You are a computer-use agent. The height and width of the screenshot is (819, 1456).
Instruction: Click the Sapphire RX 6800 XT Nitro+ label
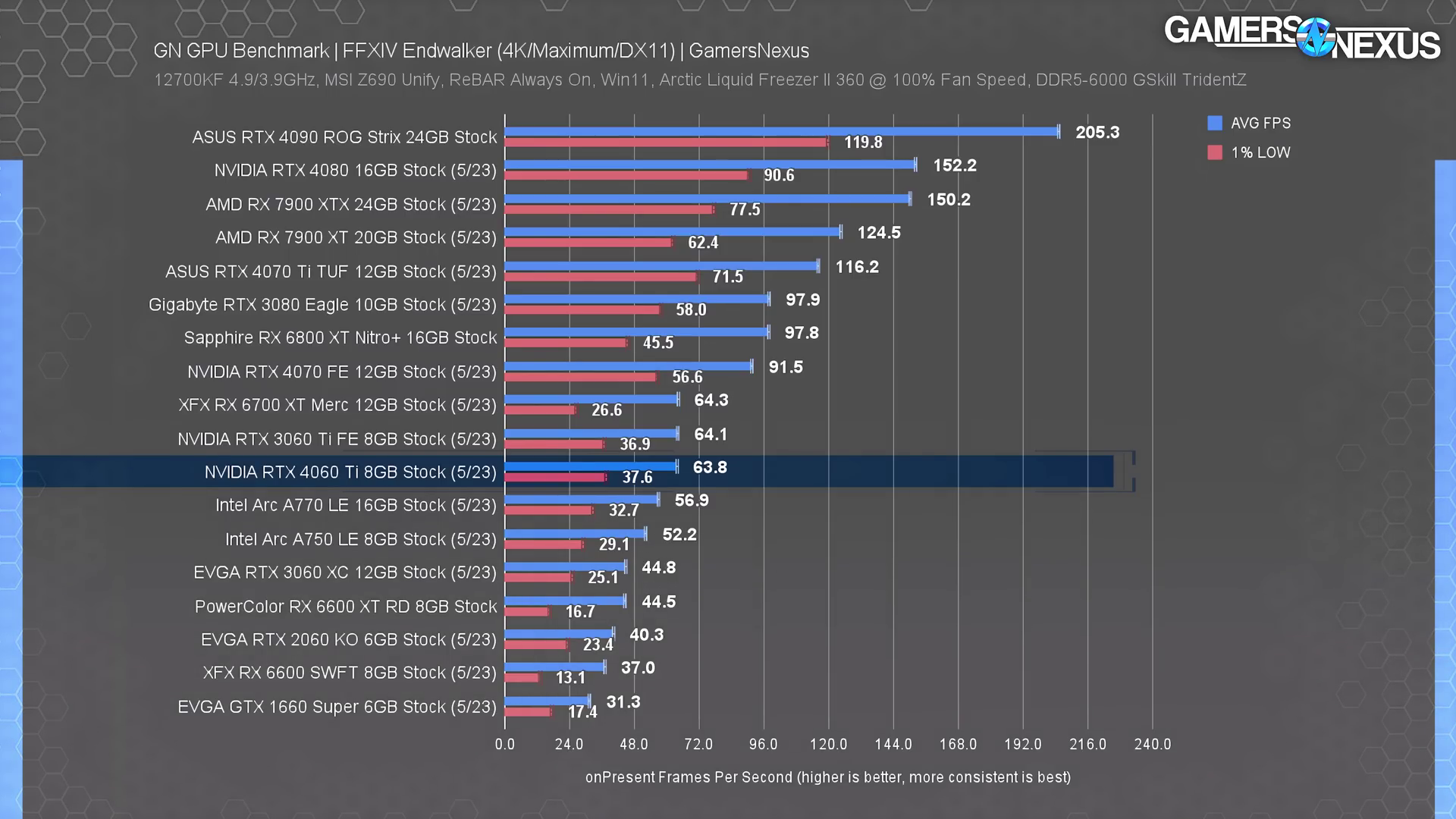click(340, 338)
